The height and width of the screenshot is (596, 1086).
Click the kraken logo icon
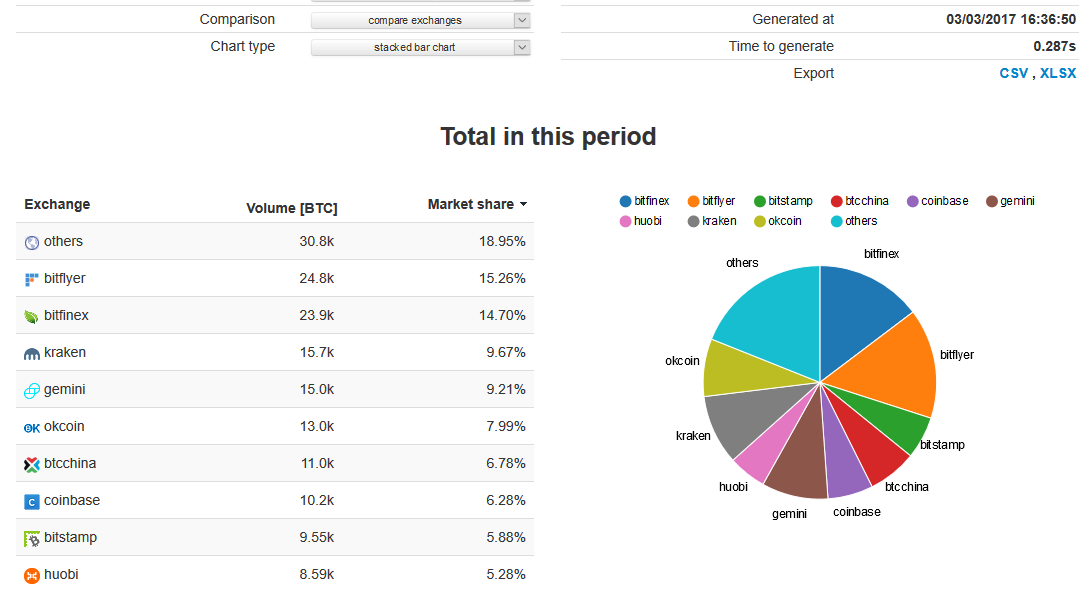pos(32,354)
